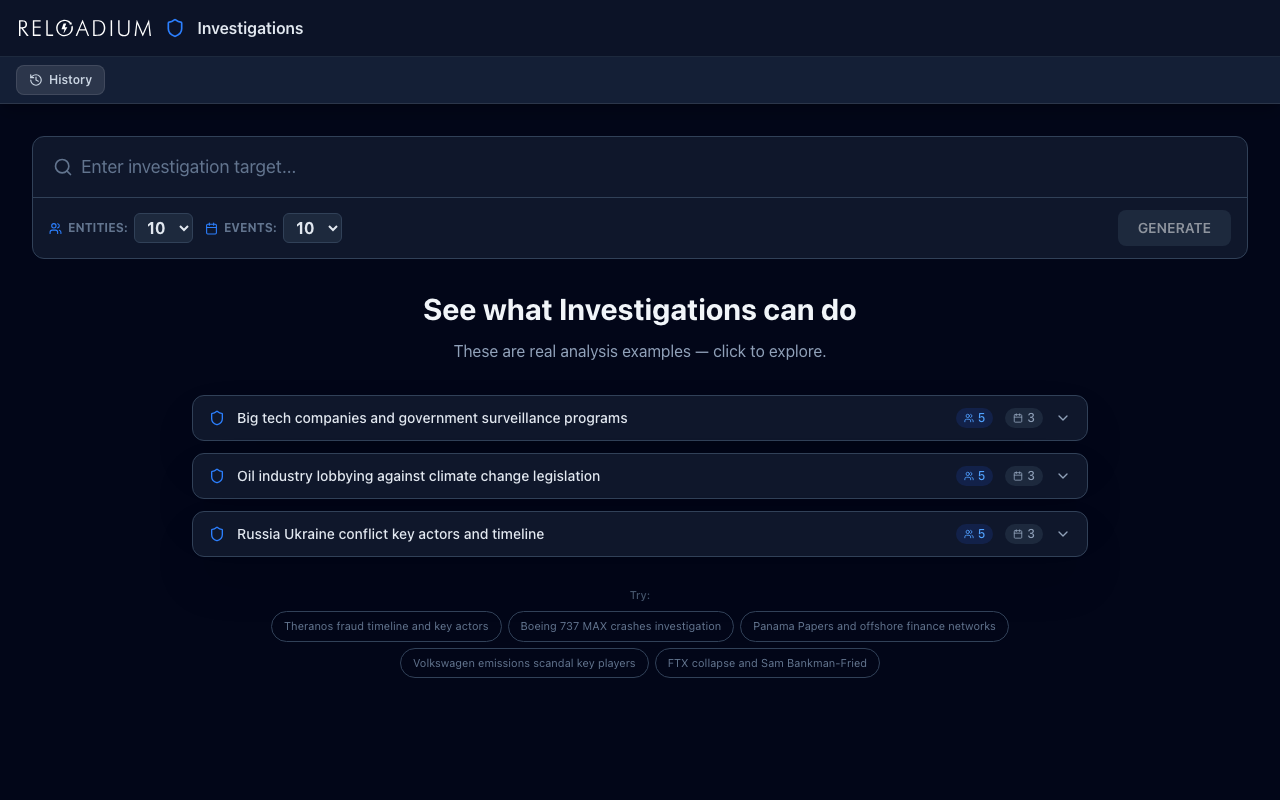
Task: Expand the Oil industry lobbying example
Action: click(x=1062, y=476)
